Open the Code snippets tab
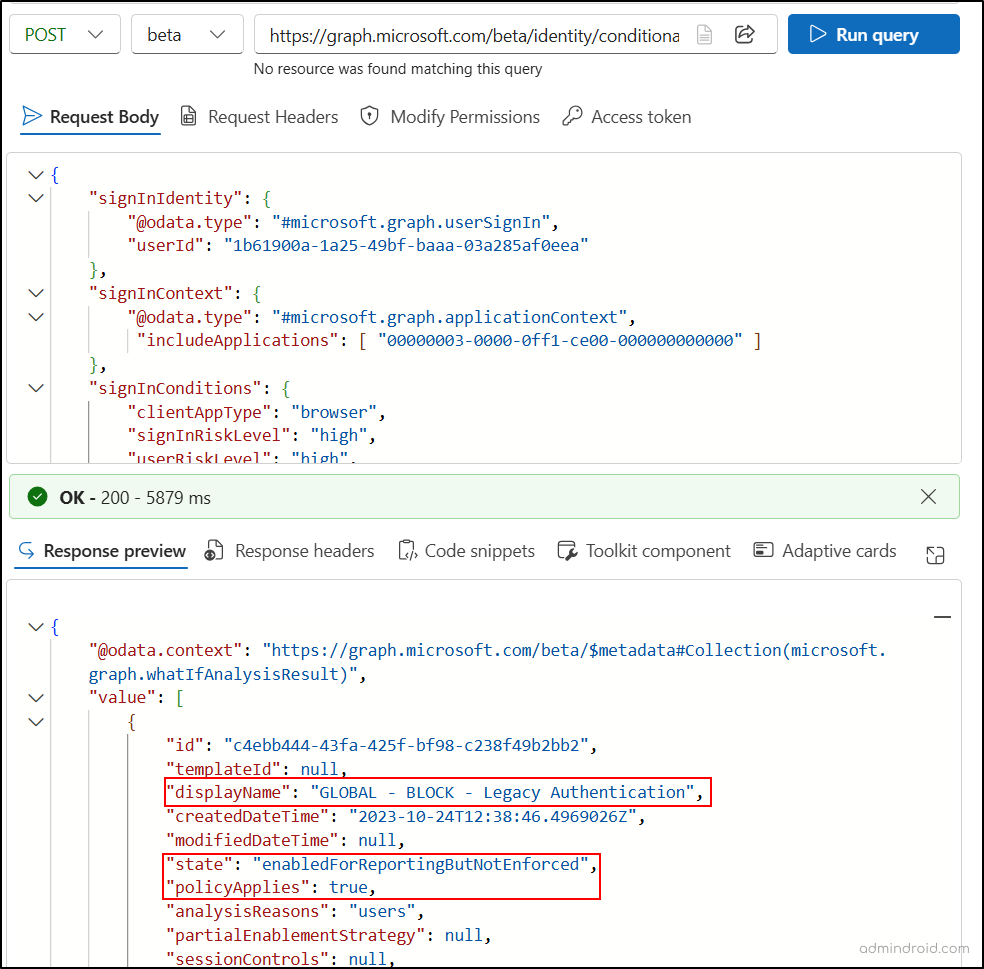The image size is (984, 969). point(466,551)
